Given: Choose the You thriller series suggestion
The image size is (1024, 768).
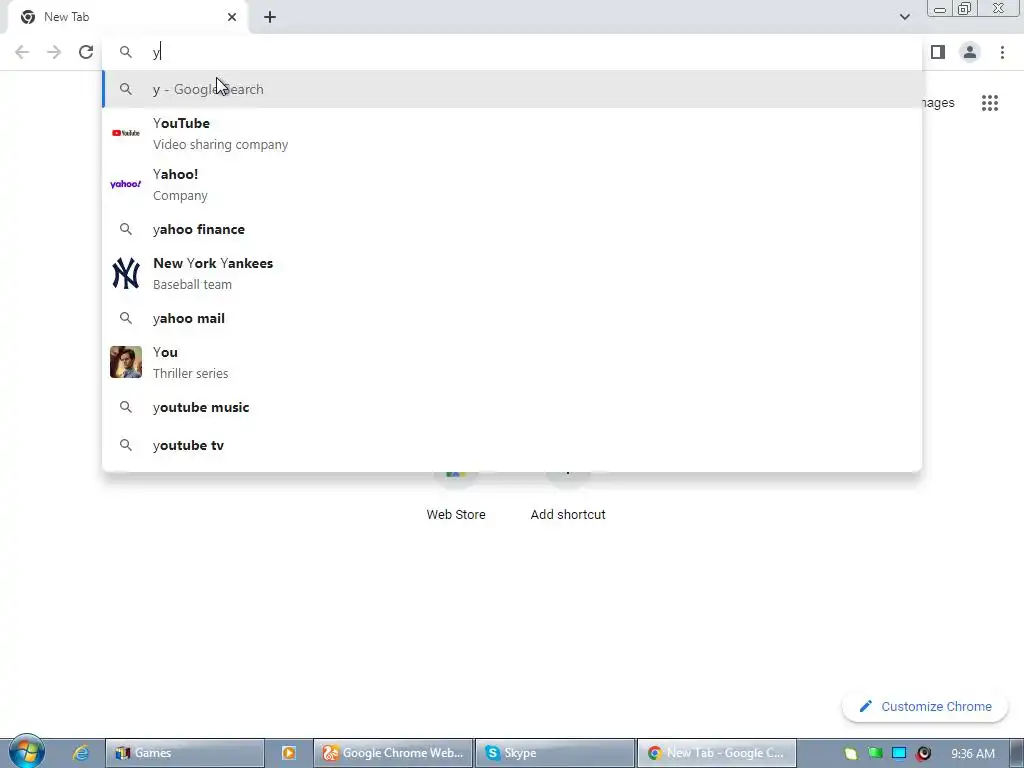Looking at the screenshot, I should click(512, 362).
